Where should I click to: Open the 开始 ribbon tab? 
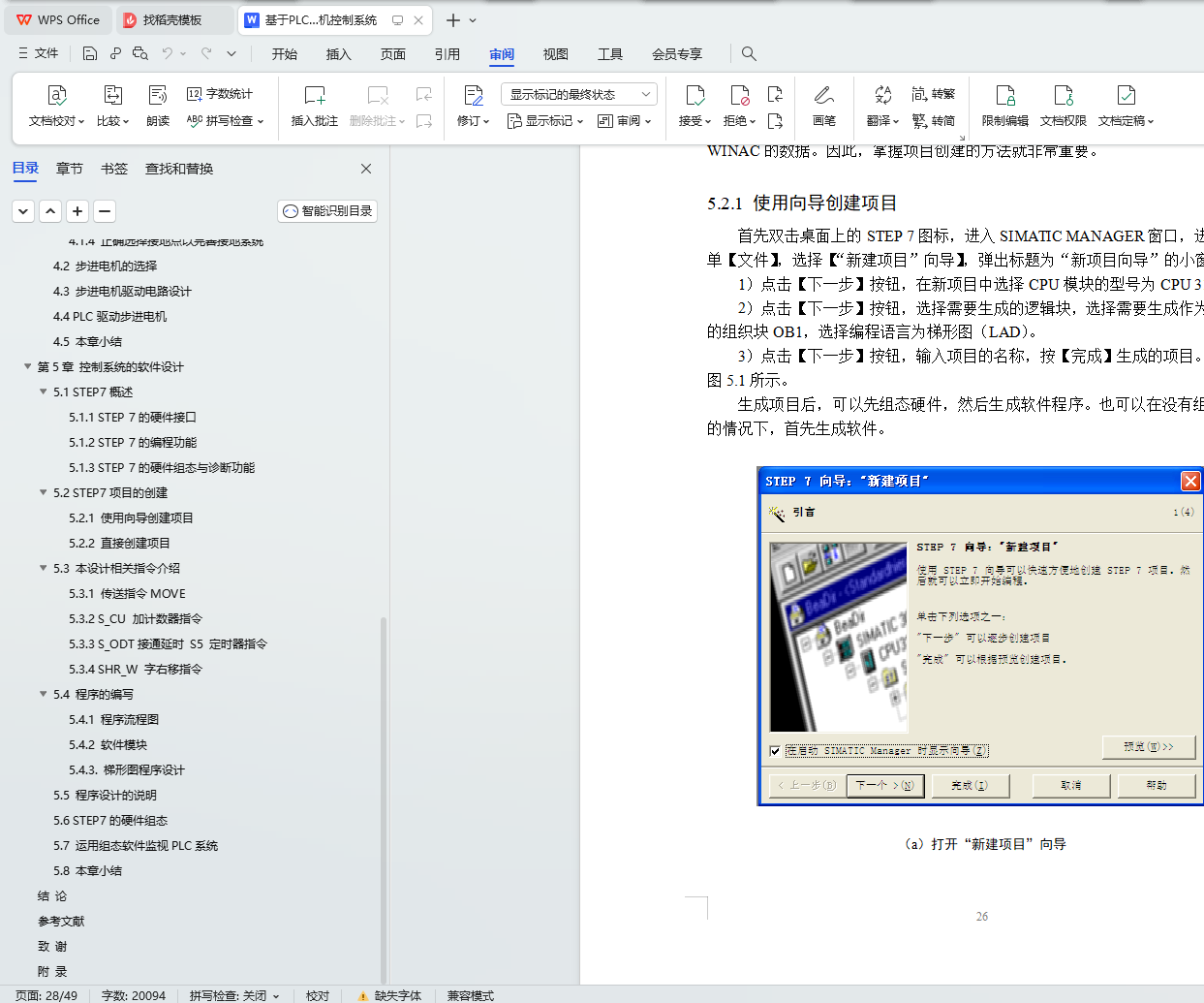point(285,54)
